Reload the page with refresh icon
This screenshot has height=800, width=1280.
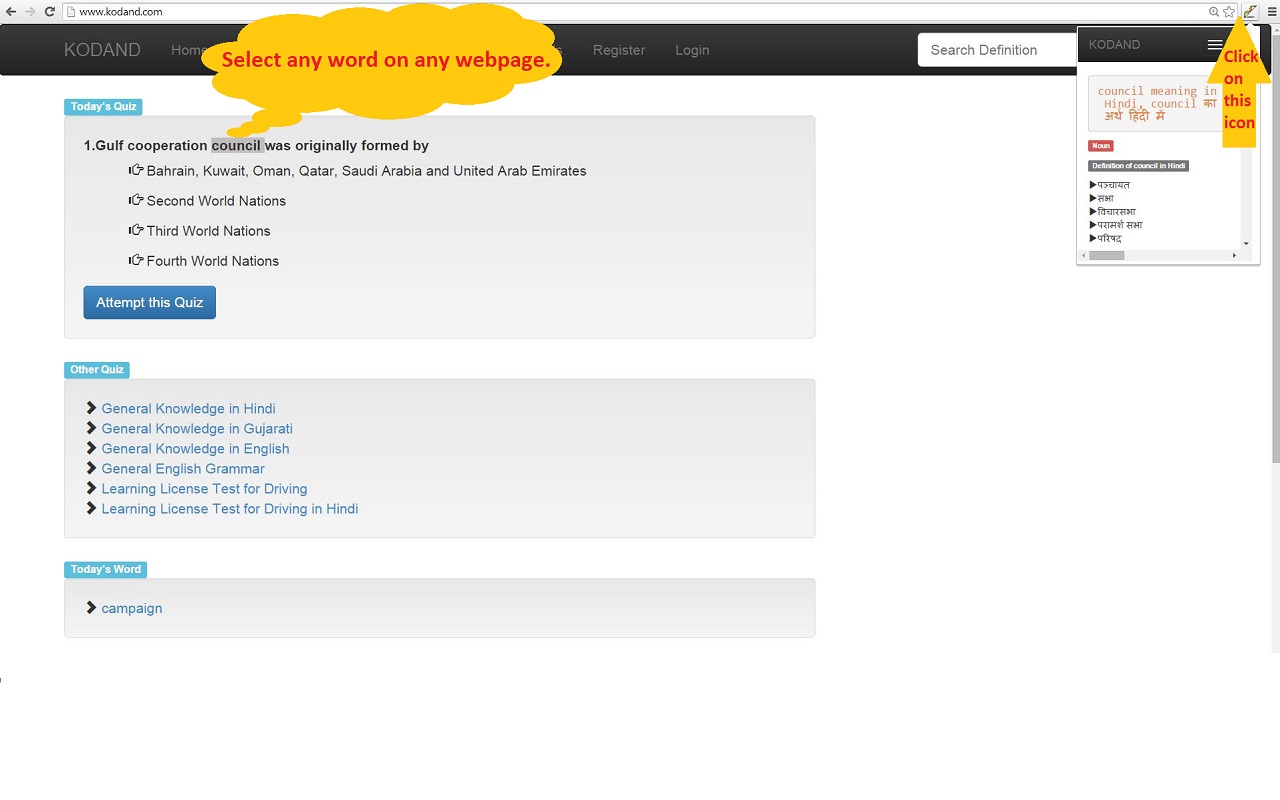tap(49, 11)
